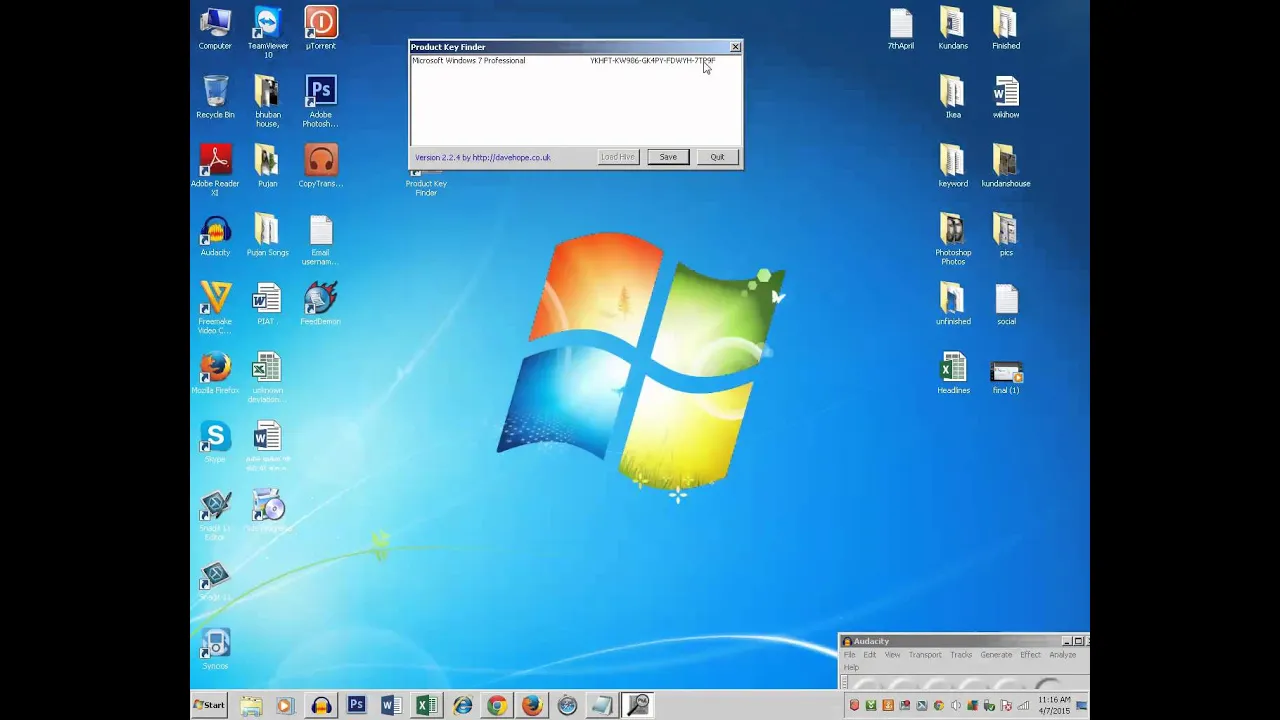The image size is (1280, 720).
Task: Select the wikihow Word document
Action: pos(1006,98)
